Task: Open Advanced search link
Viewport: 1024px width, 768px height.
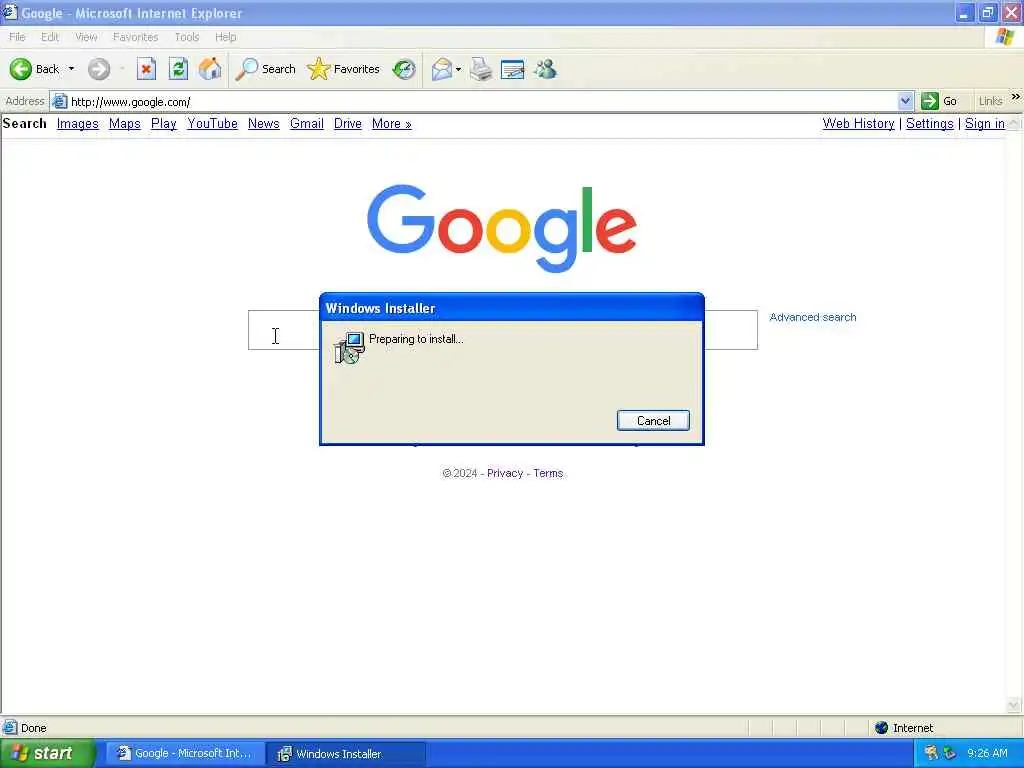Action: click(812, 317)
